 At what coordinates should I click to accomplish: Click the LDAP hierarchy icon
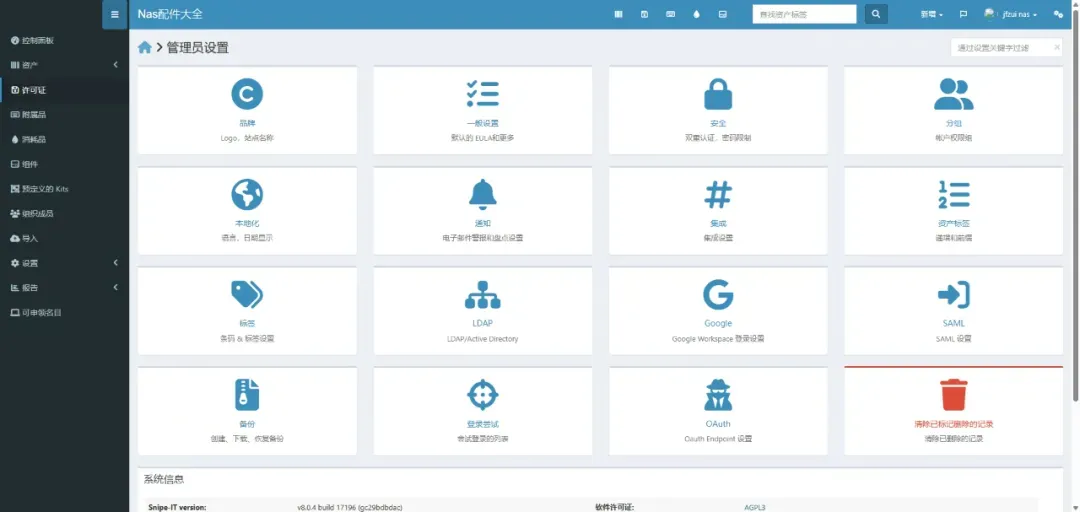coord(482,294)
